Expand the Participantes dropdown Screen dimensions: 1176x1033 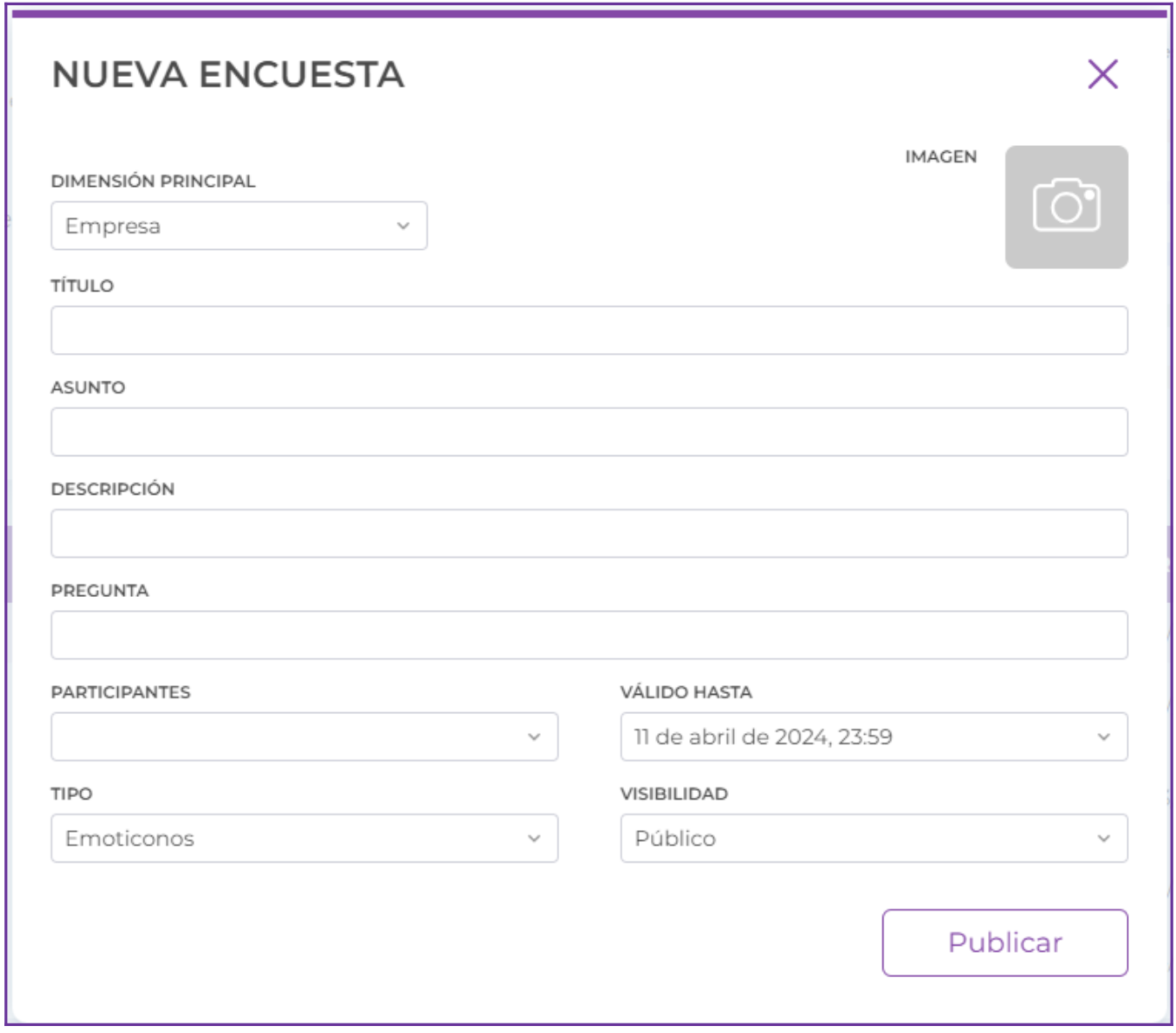(305, 737)
